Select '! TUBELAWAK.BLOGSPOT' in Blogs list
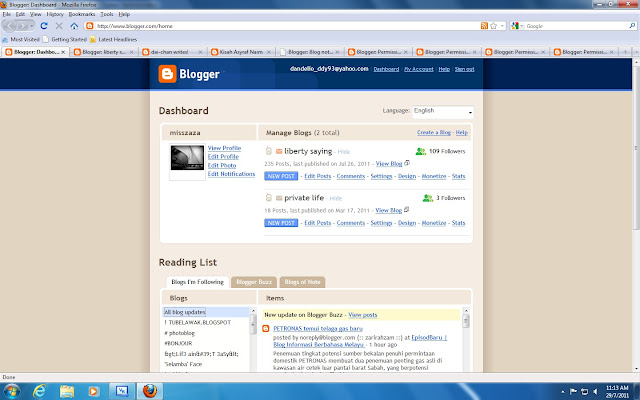 tap(198, 322)
